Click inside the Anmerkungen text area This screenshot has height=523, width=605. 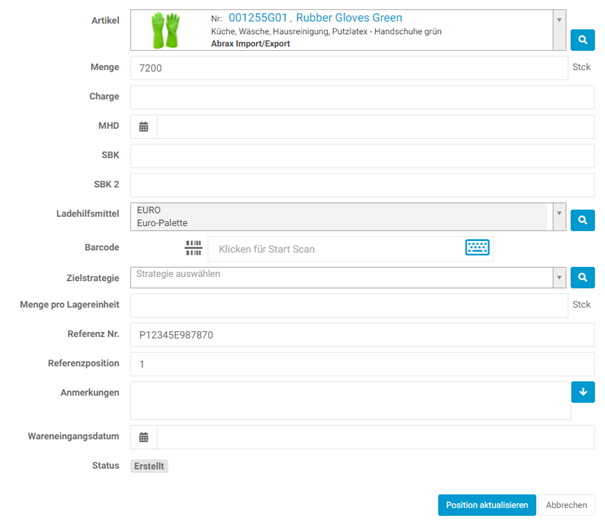[348, 400]
